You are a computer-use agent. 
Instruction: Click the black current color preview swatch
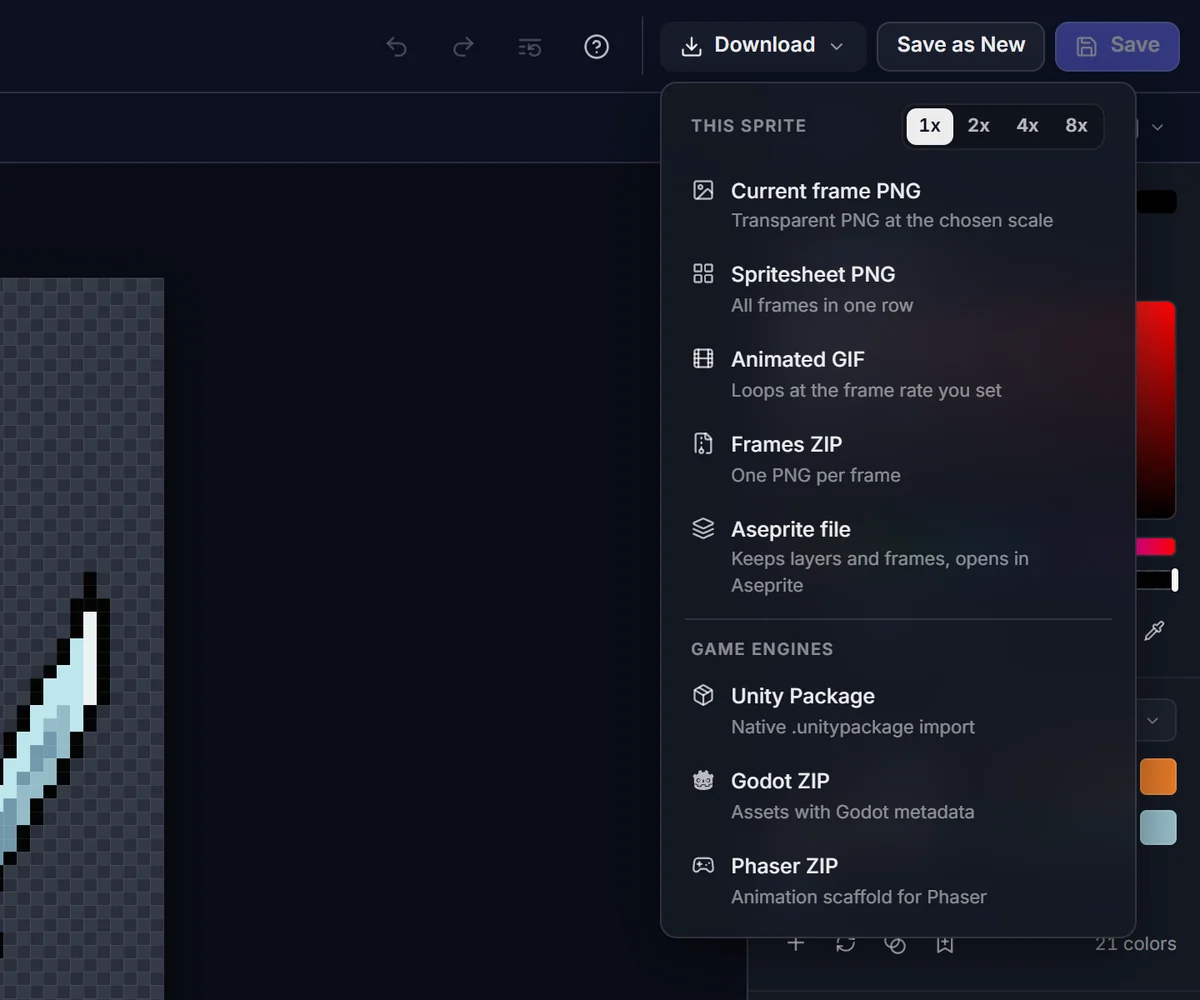coord(1157,202)
